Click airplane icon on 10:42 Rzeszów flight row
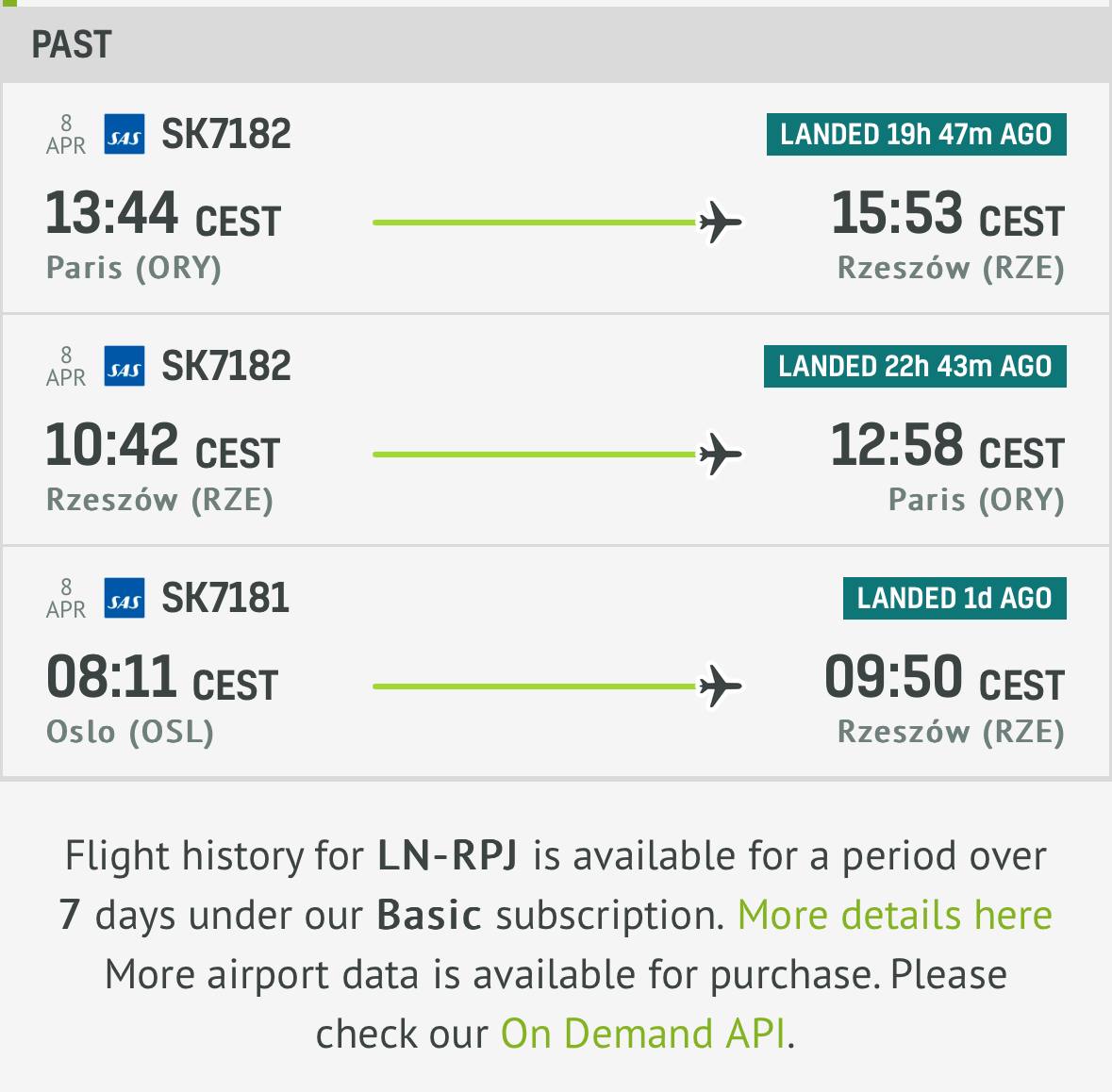The image size is (1112, 1092). coord(720,455)
